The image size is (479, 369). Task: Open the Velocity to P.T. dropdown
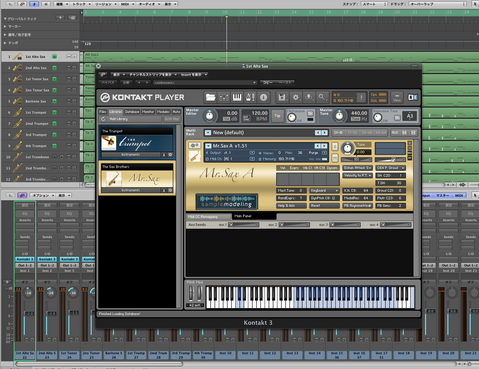(358, 176)
